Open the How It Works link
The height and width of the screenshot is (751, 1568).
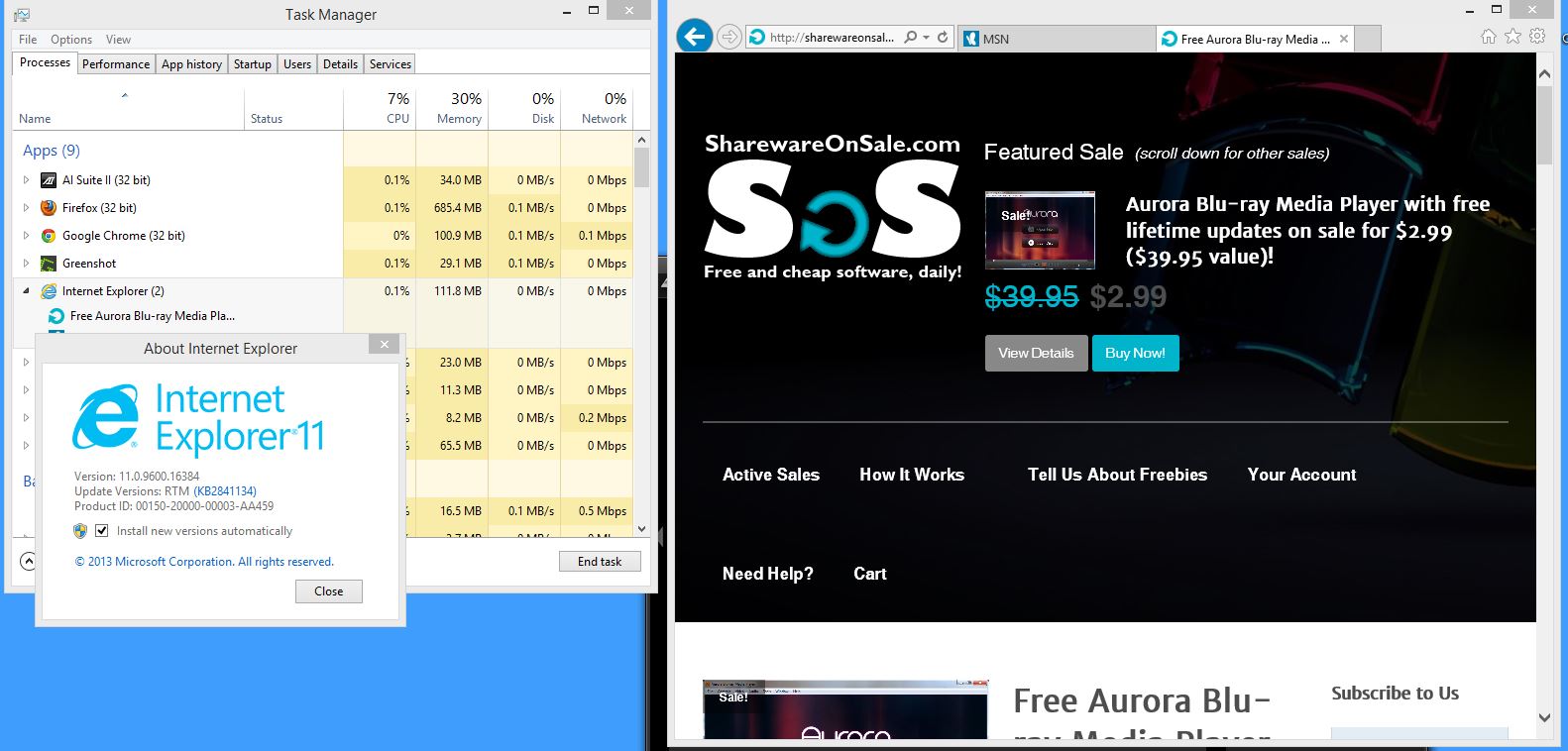pos(912,475)
